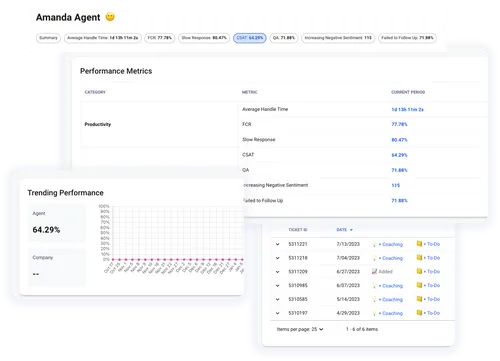
Task: Click the Performance Metrics heading
Action: (116, 71)
